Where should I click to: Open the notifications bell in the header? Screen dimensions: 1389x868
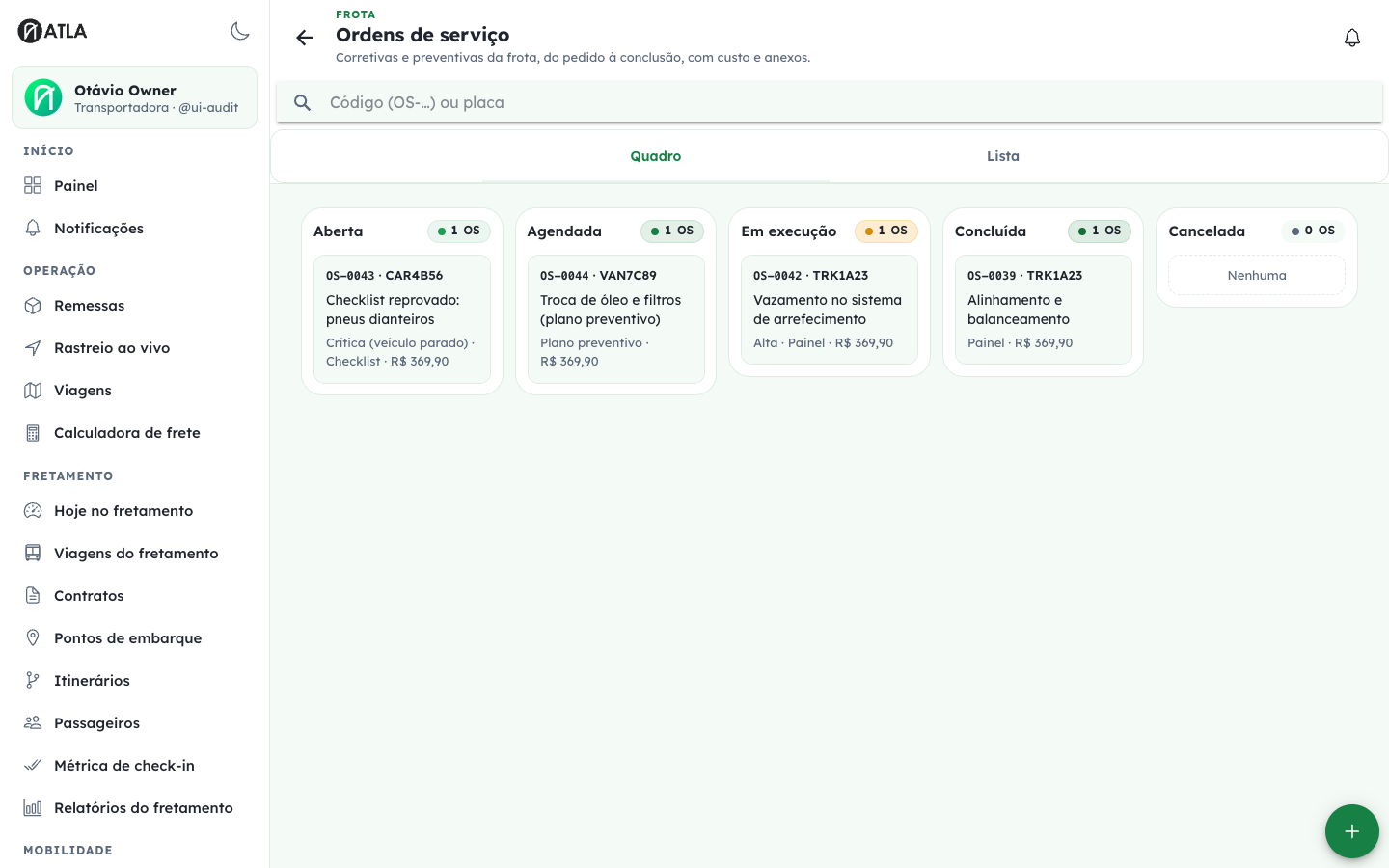tap(1352, 38)
